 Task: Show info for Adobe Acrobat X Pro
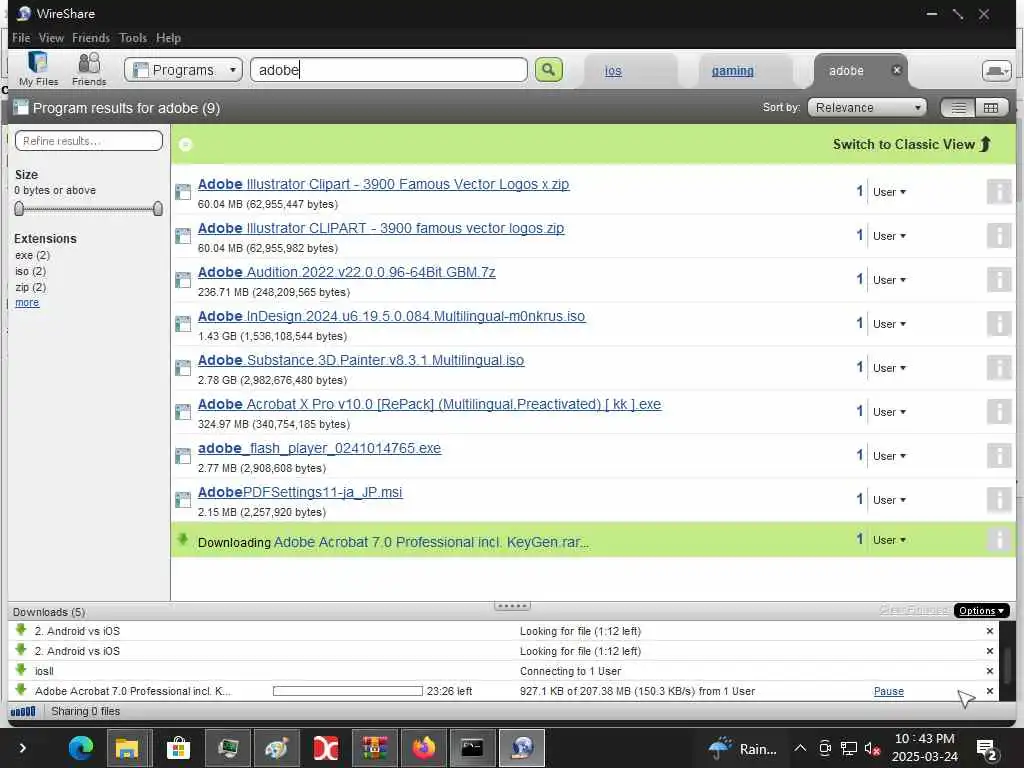999,411
